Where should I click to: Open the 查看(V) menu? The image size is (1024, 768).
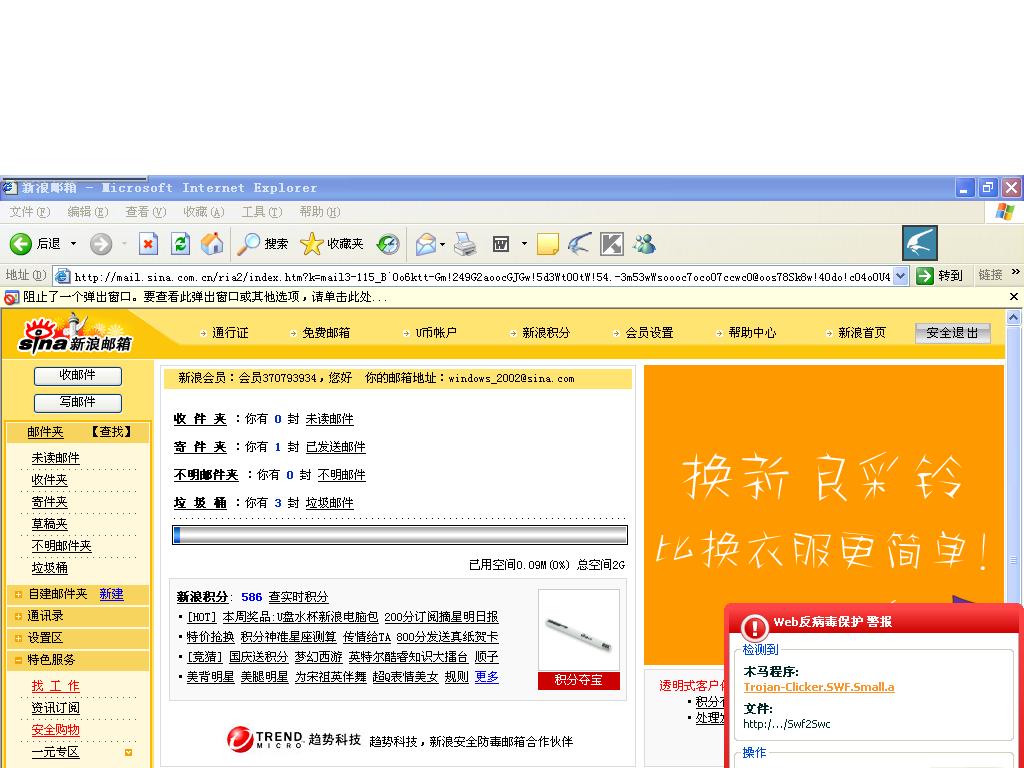pos(146,212)
